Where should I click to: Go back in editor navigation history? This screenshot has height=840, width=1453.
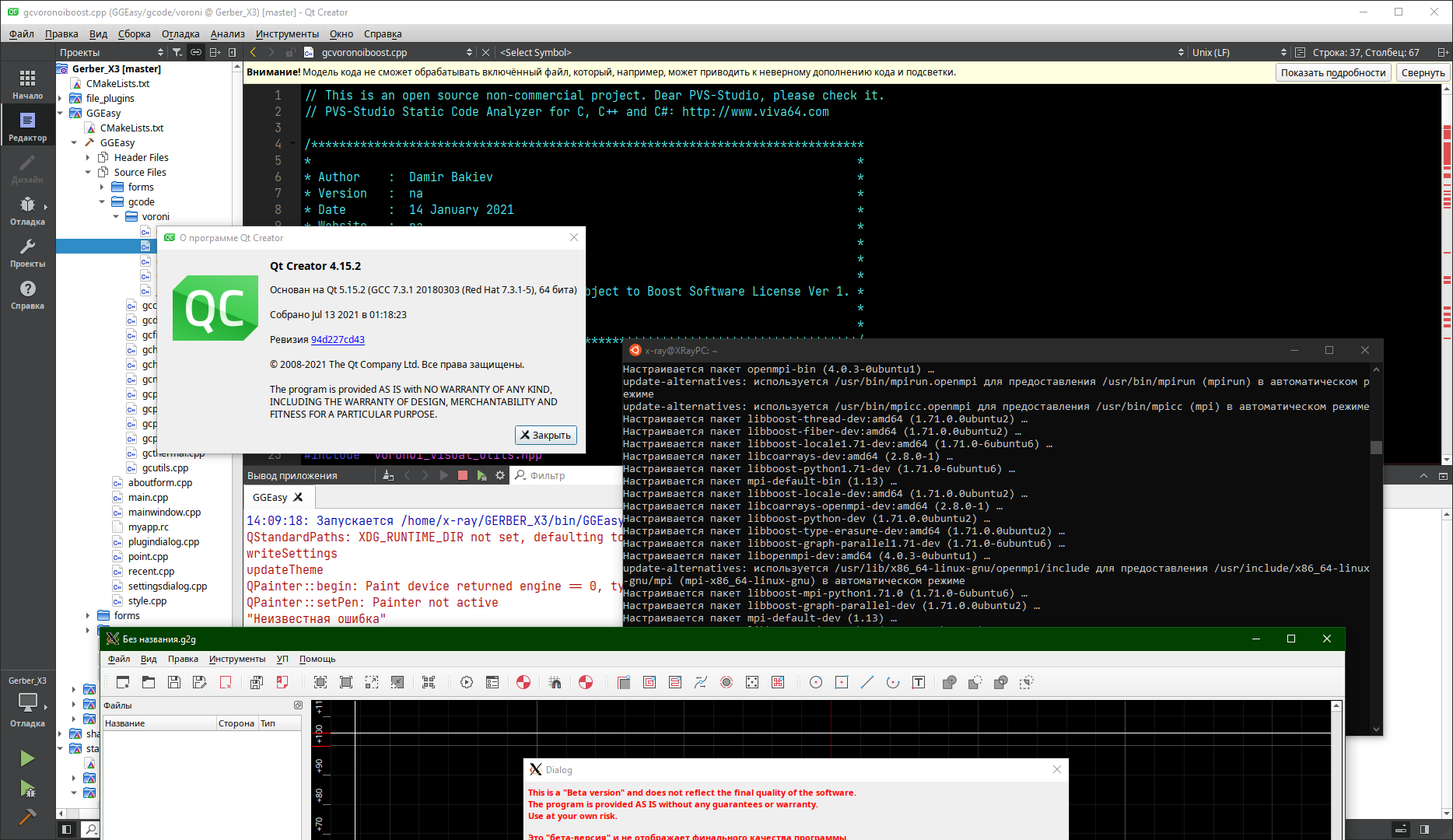click(x=253, y=52)
